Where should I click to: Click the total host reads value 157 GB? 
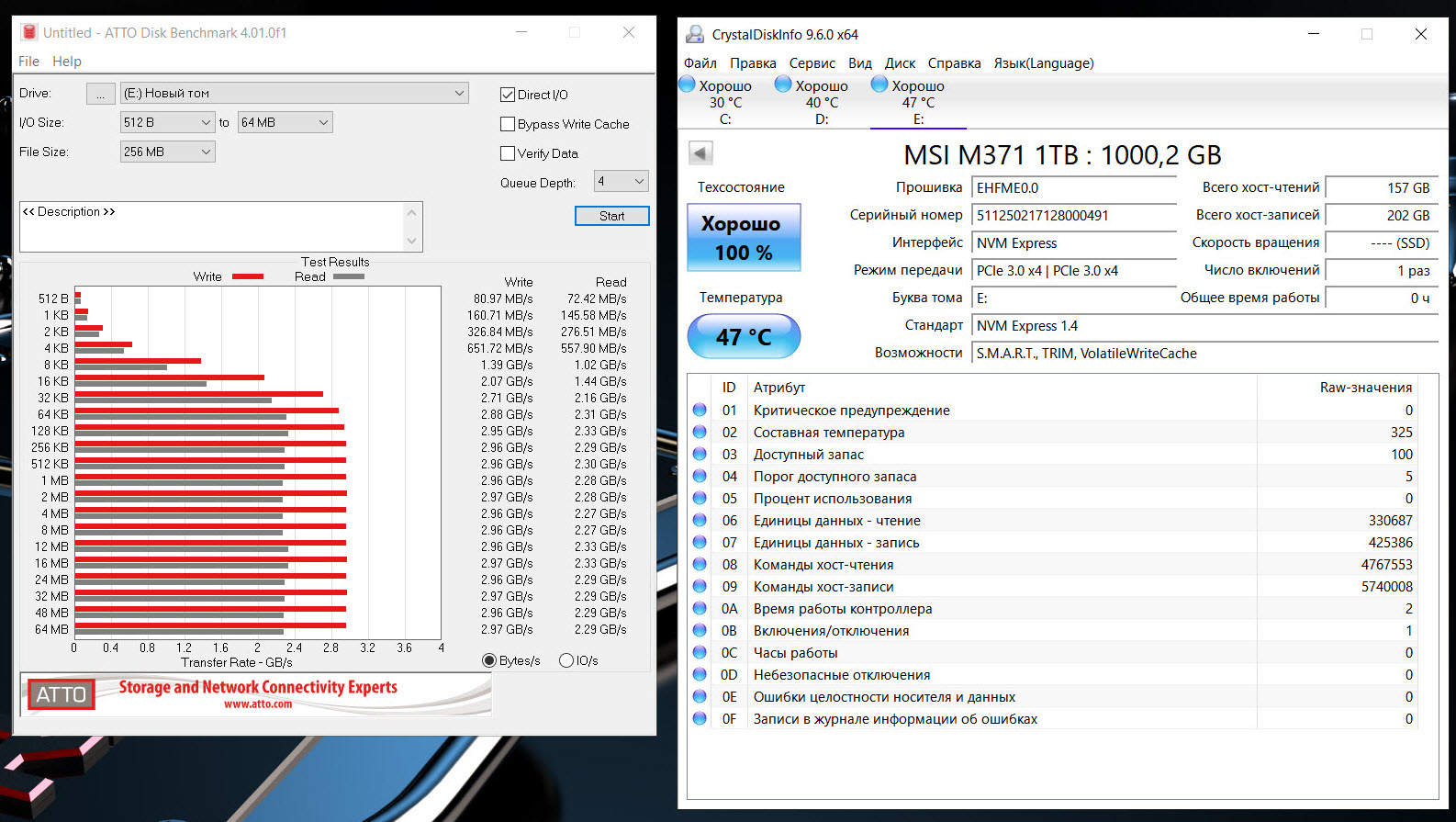tap(1383, 188)
